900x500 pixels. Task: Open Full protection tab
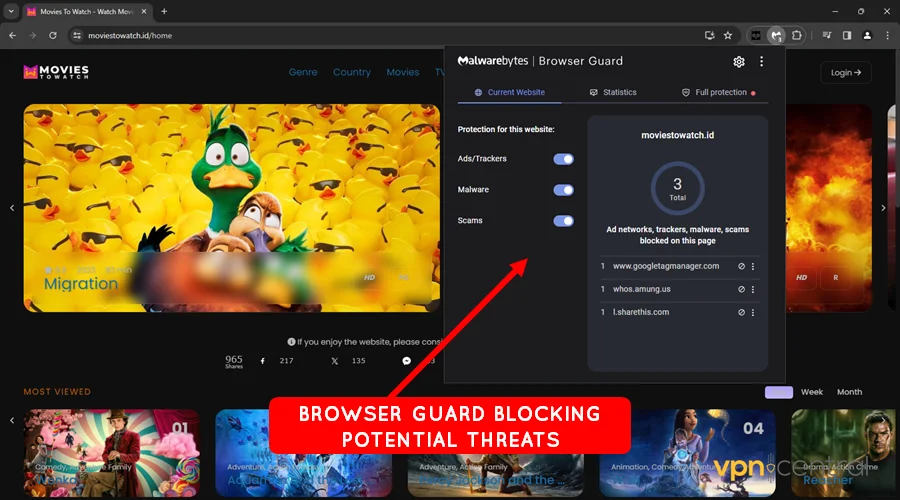718,92
